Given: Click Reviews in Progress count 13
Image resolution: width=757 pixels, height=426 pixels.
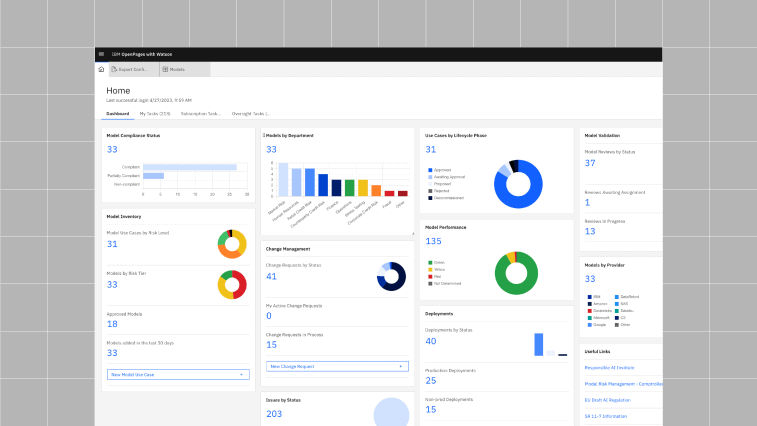Looking at the screenshot, I should pos(590,231).
